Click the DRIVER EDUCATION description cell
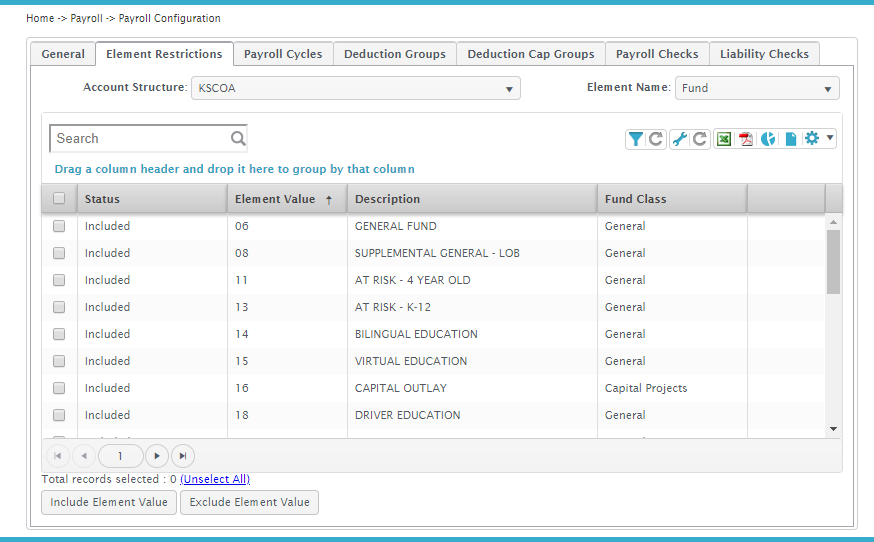Viewport: 874px width, 542px height. pos(472,415)
